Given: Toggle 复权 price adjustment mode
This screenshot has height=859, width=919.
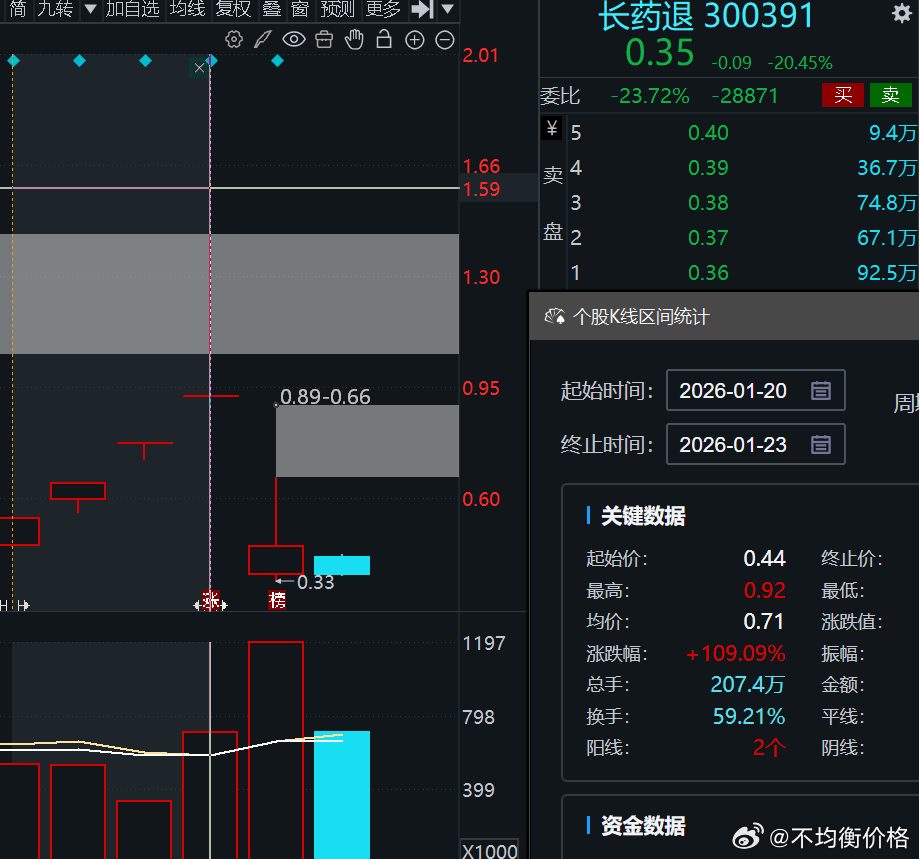Looking at the screenshot, I should 233,9.
